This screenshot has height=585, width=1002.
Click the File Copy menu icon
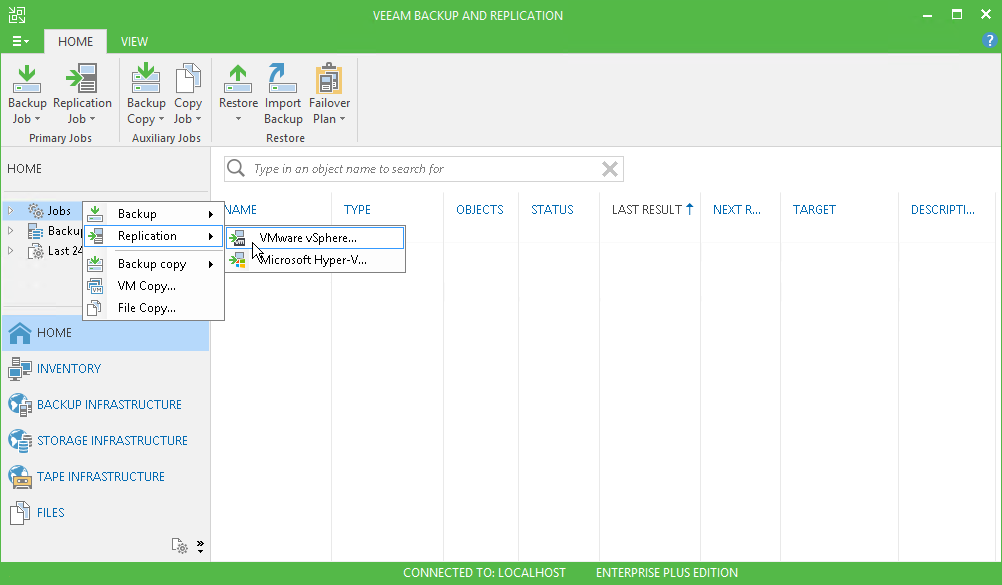point(95,308)
